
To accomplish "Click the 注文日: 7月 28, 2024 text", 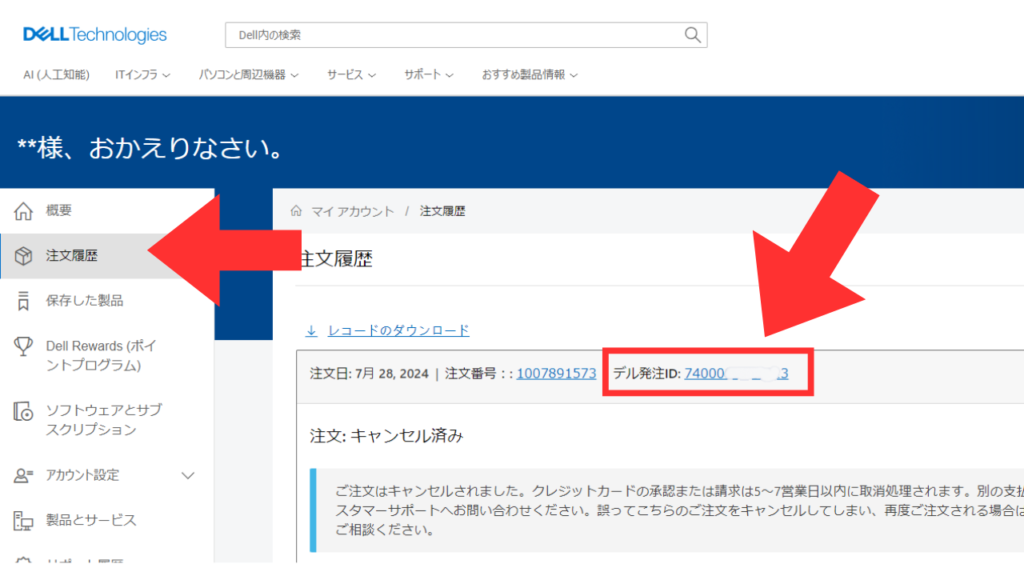I will [369, 374].
